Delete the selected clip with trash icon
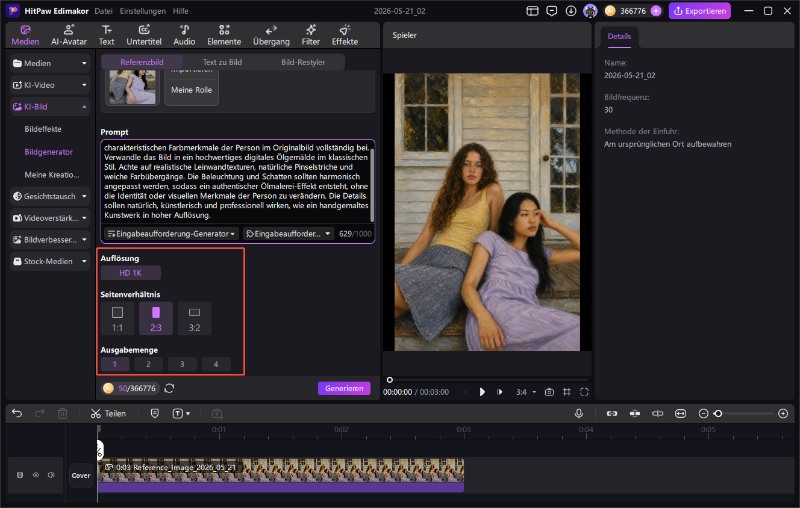The image size is (800, 508). coord(62,413)
